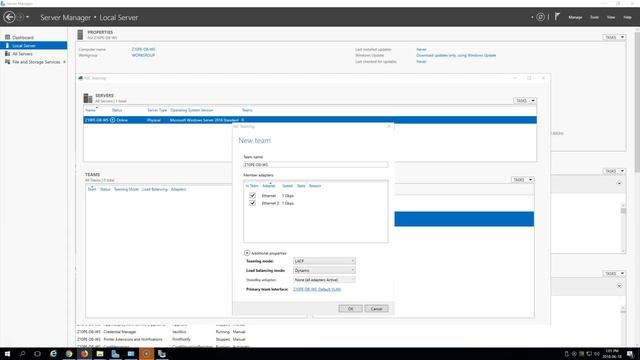Sort the Teams list by Teaming Mode column
640x360 pixels.
pyautogui.click(x=126, y=189)
